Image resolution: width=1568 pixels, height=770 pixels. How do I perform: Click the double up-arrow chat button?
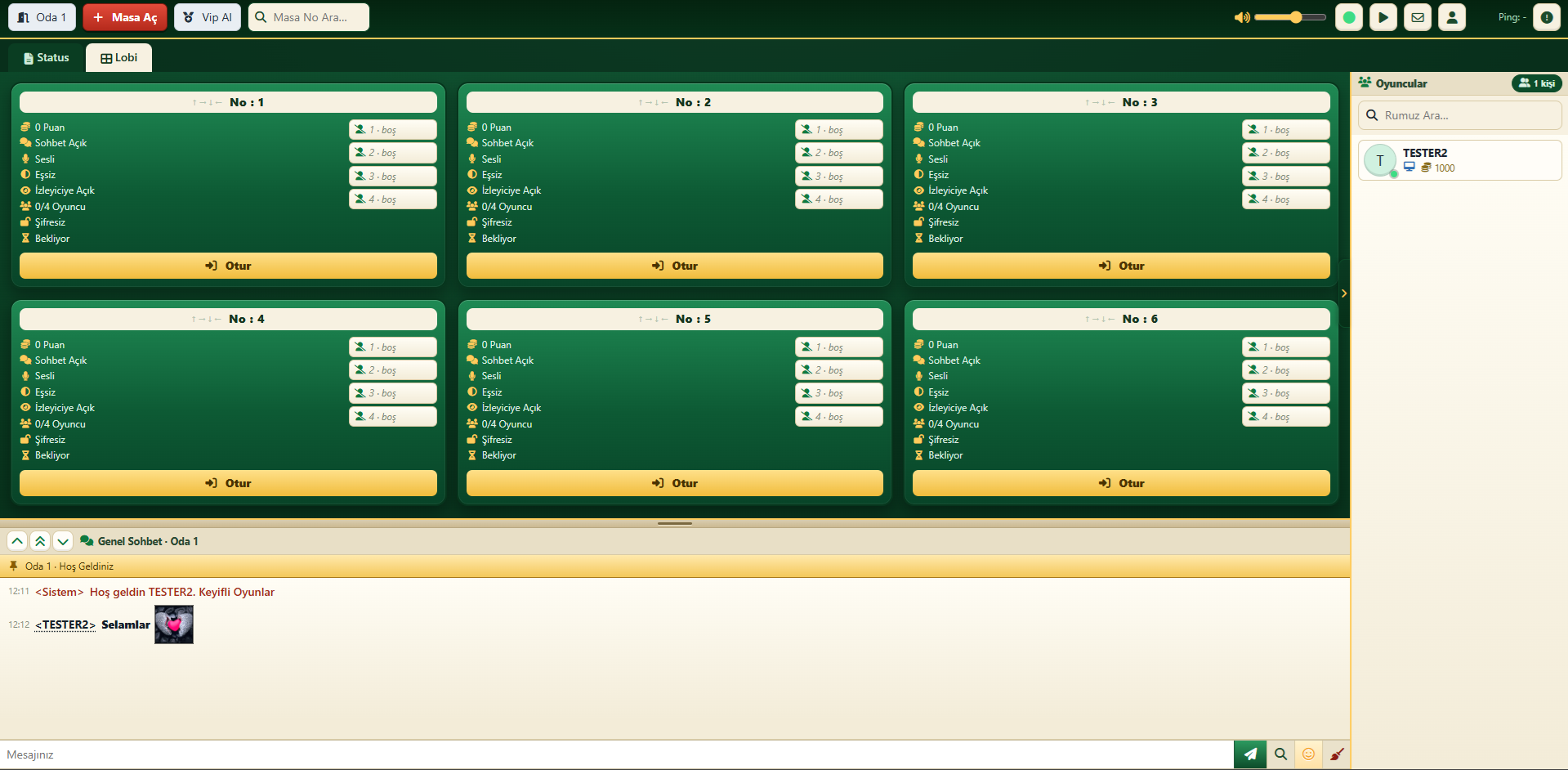point(40,541)
